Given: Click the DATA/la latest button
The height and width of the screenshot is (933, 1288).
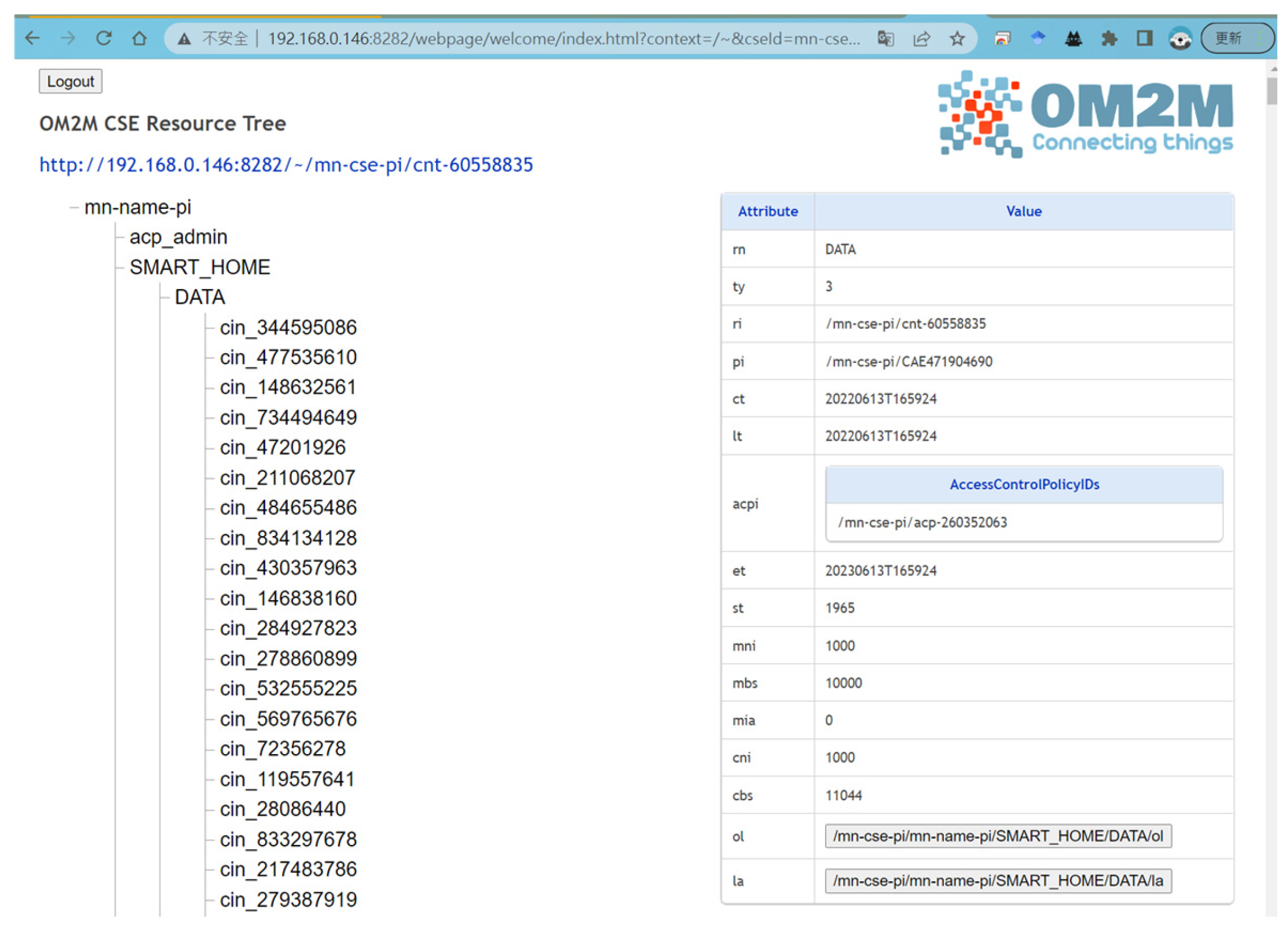Looking at the screenshot, I should click(x=998, y=881).
